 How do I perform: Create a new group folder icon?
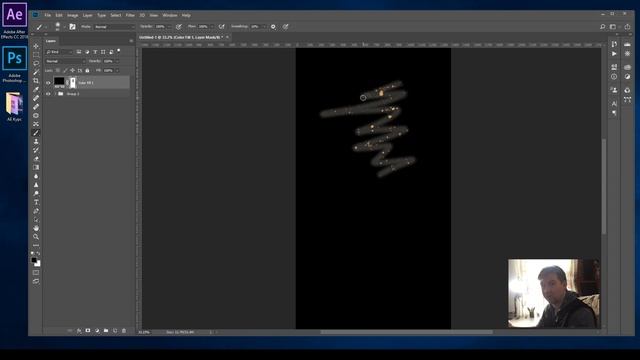point(106,331)
